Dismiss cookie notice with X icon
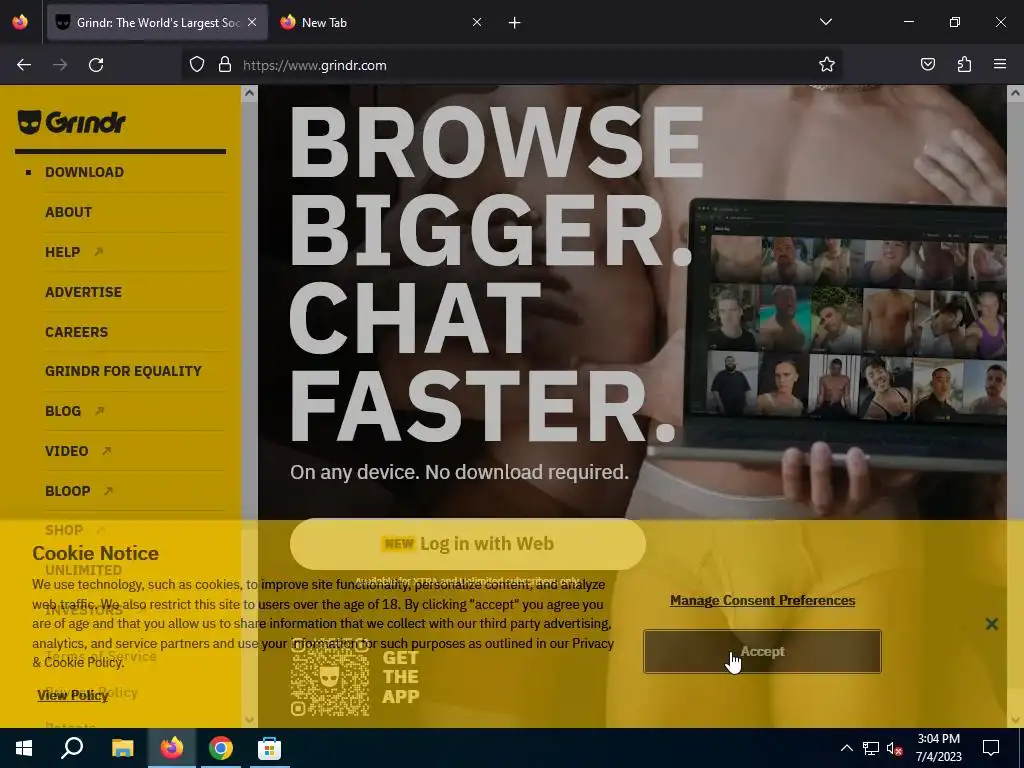This screenshot has height=768, width=1024. pyautogui.click(x=991, y=624)
